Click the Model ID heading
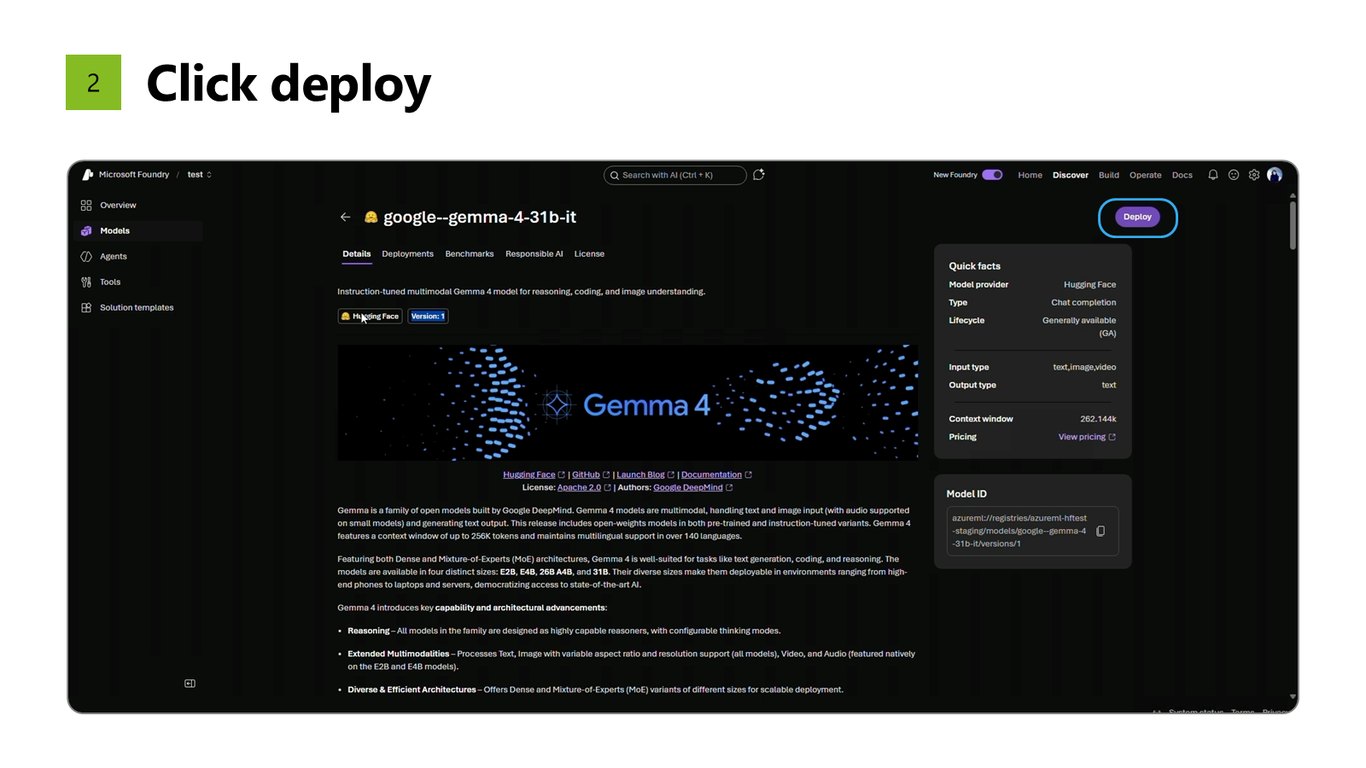The height and width of the screenshot is (768, 1366). (x=967, y=494)
